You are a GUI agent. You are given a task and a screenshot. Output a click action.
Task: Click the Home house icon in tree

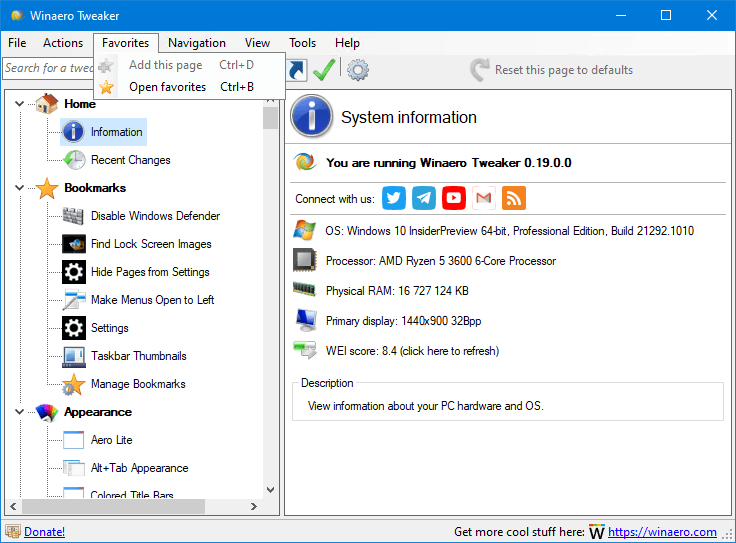pos(47,103)
